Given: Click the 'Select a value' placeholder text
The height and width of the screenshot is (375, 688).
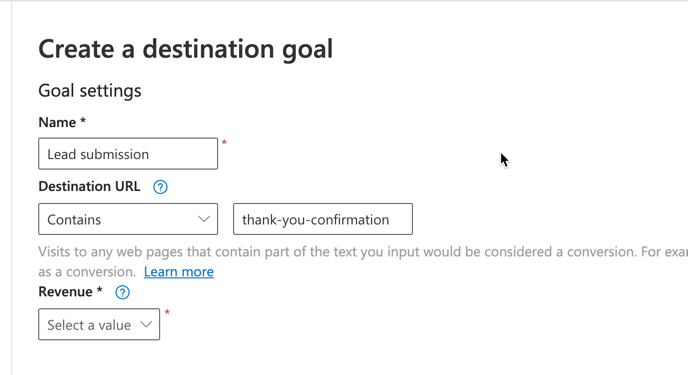Looking at the screenshot, I should point(89,325).
